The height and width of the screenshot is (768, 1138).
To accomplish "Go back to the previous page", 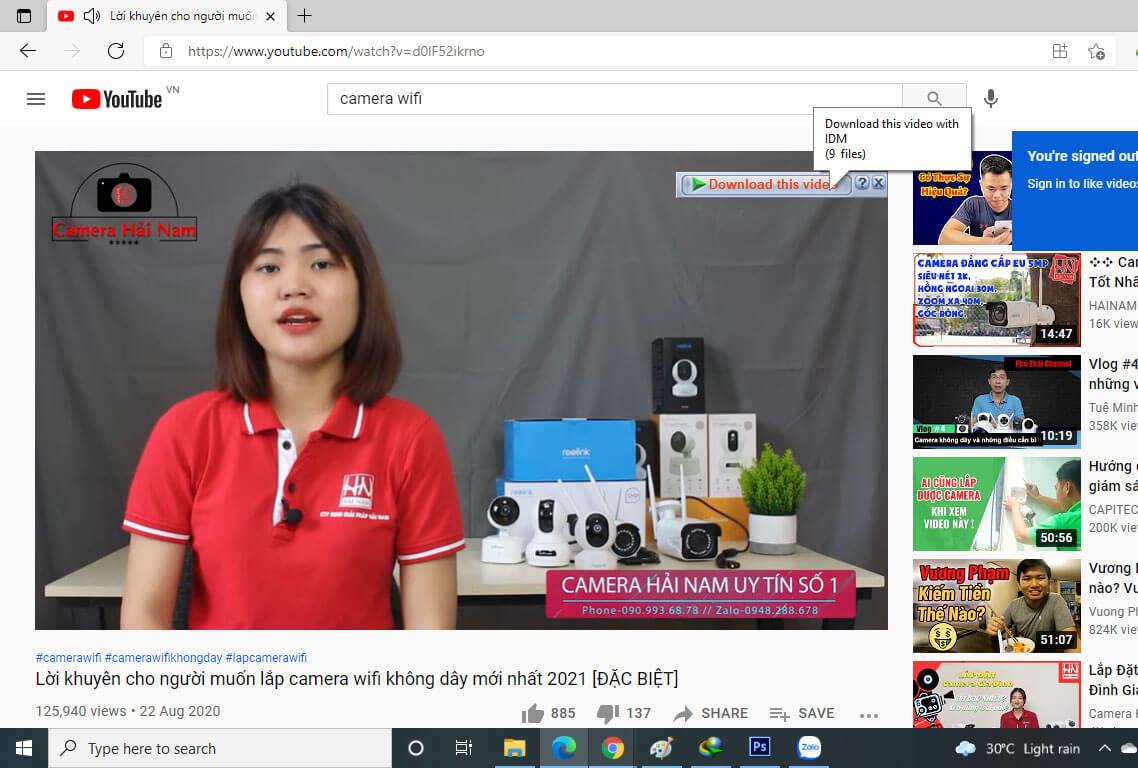I will (x=28, y=51).
